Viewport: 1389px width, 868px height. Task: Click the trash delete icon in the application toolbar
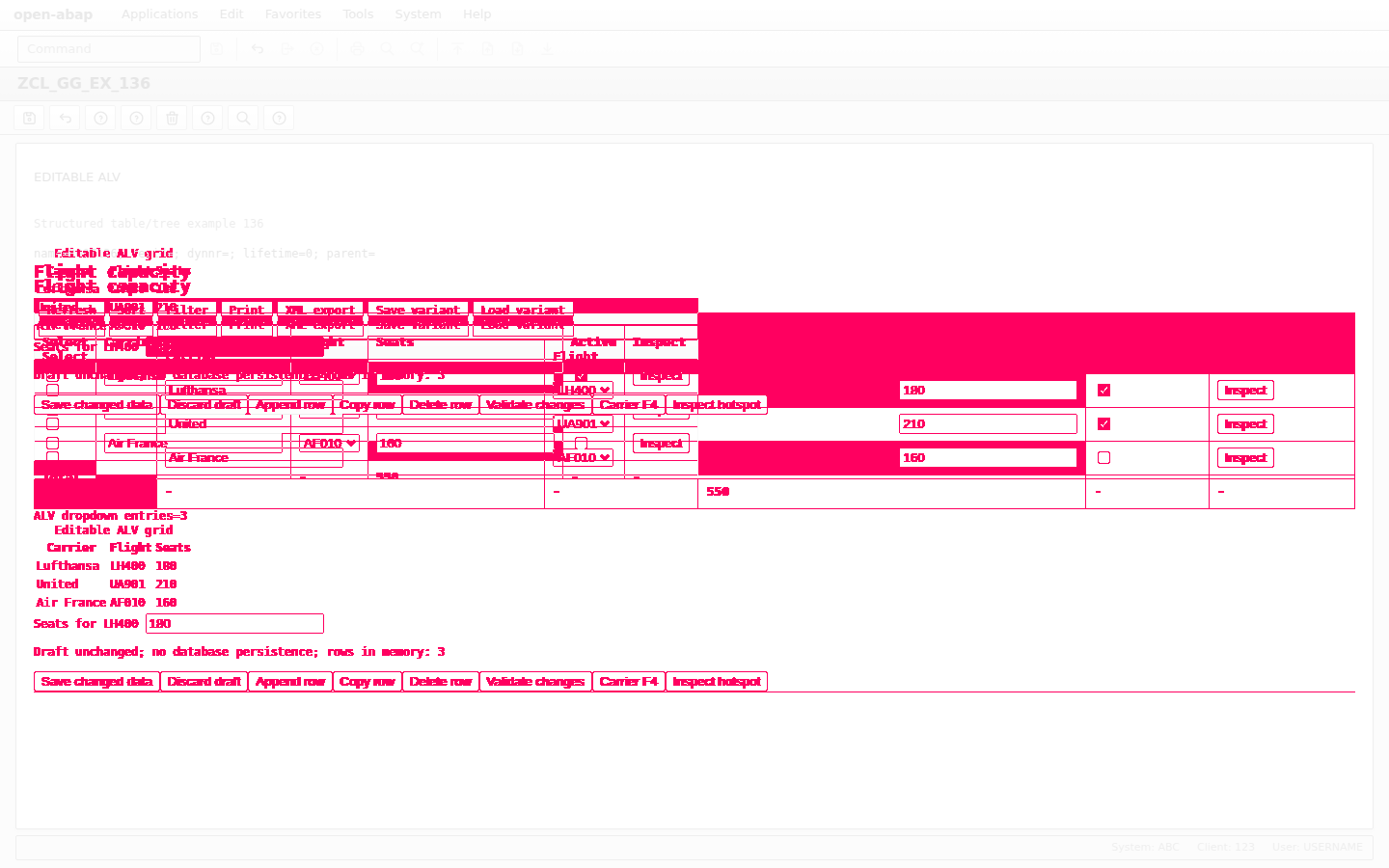(173, 119)
